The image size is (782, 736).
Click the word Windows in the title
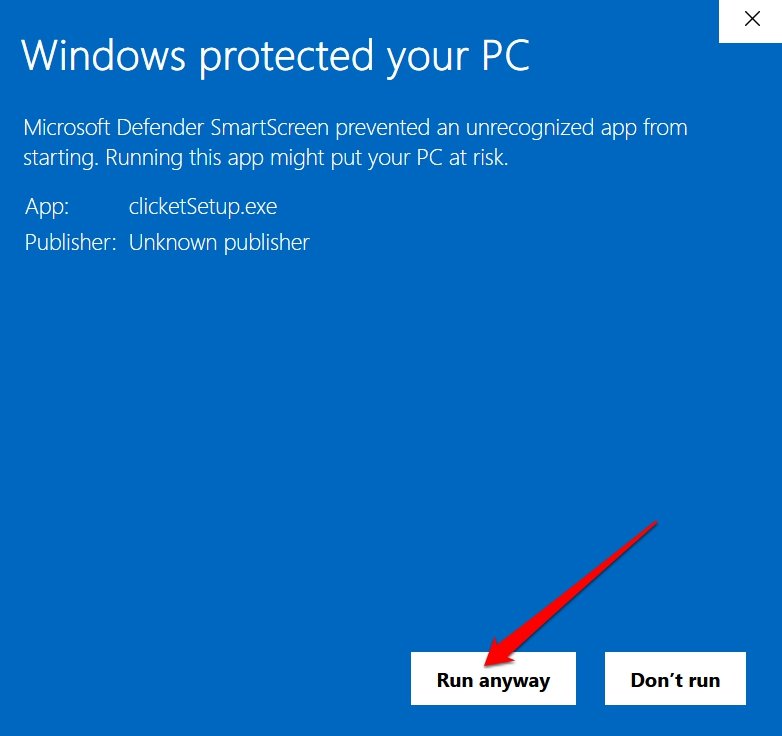coord(104,55)
